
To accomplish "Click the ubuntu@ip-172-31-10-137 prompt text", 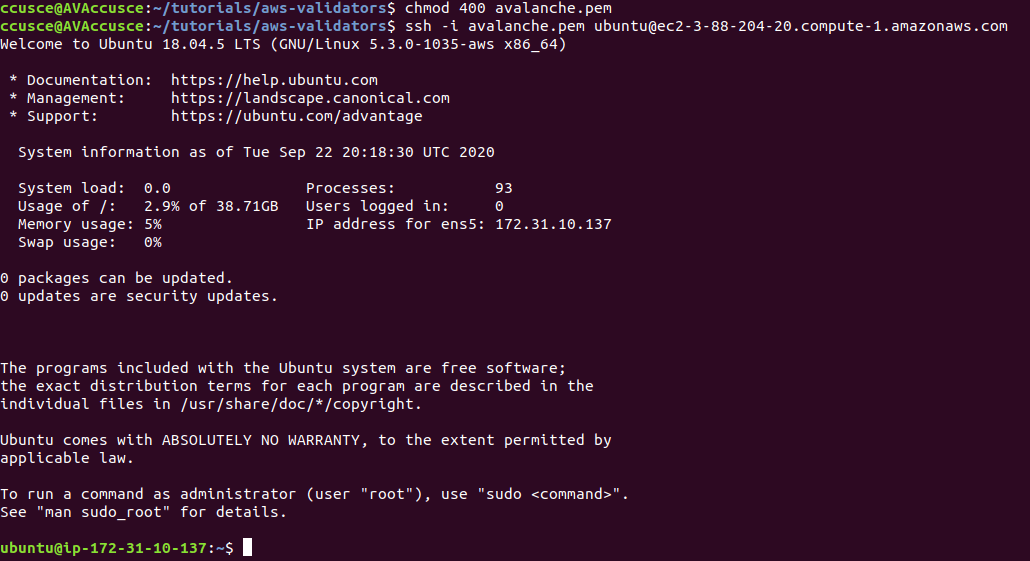I will 104,548.
